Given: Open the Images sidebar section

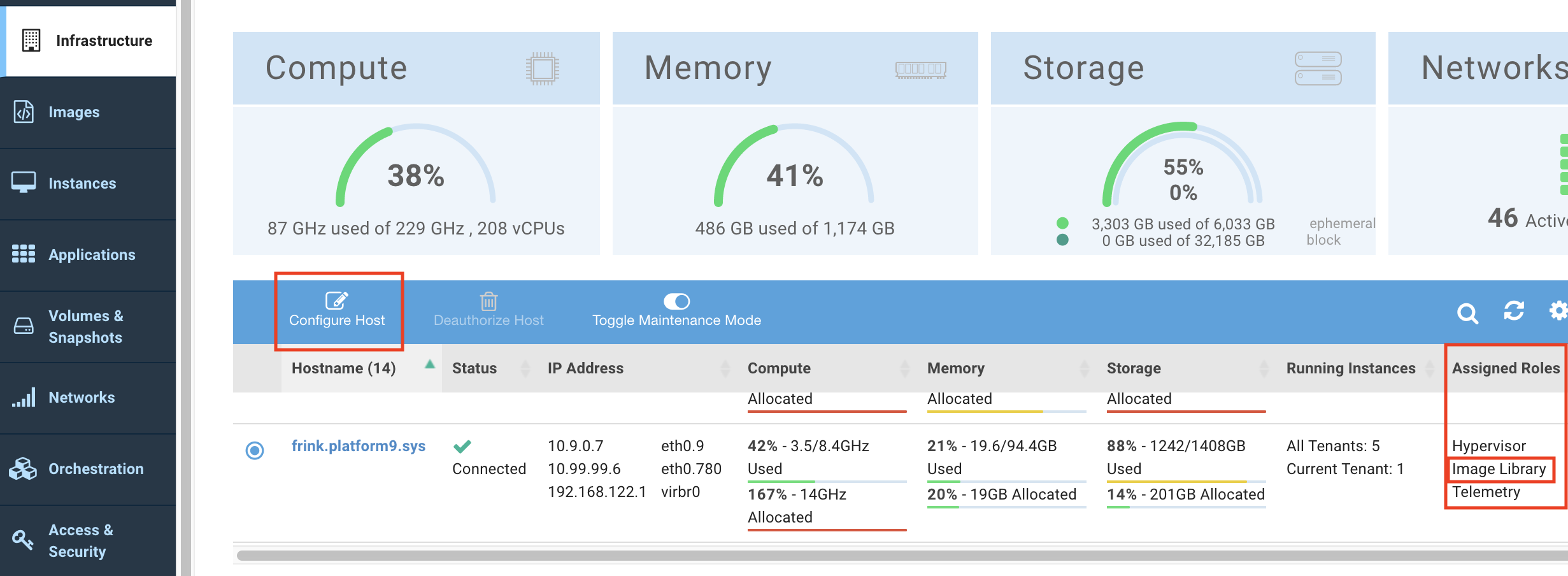Looking at the screenshot, I should point(74,112).
